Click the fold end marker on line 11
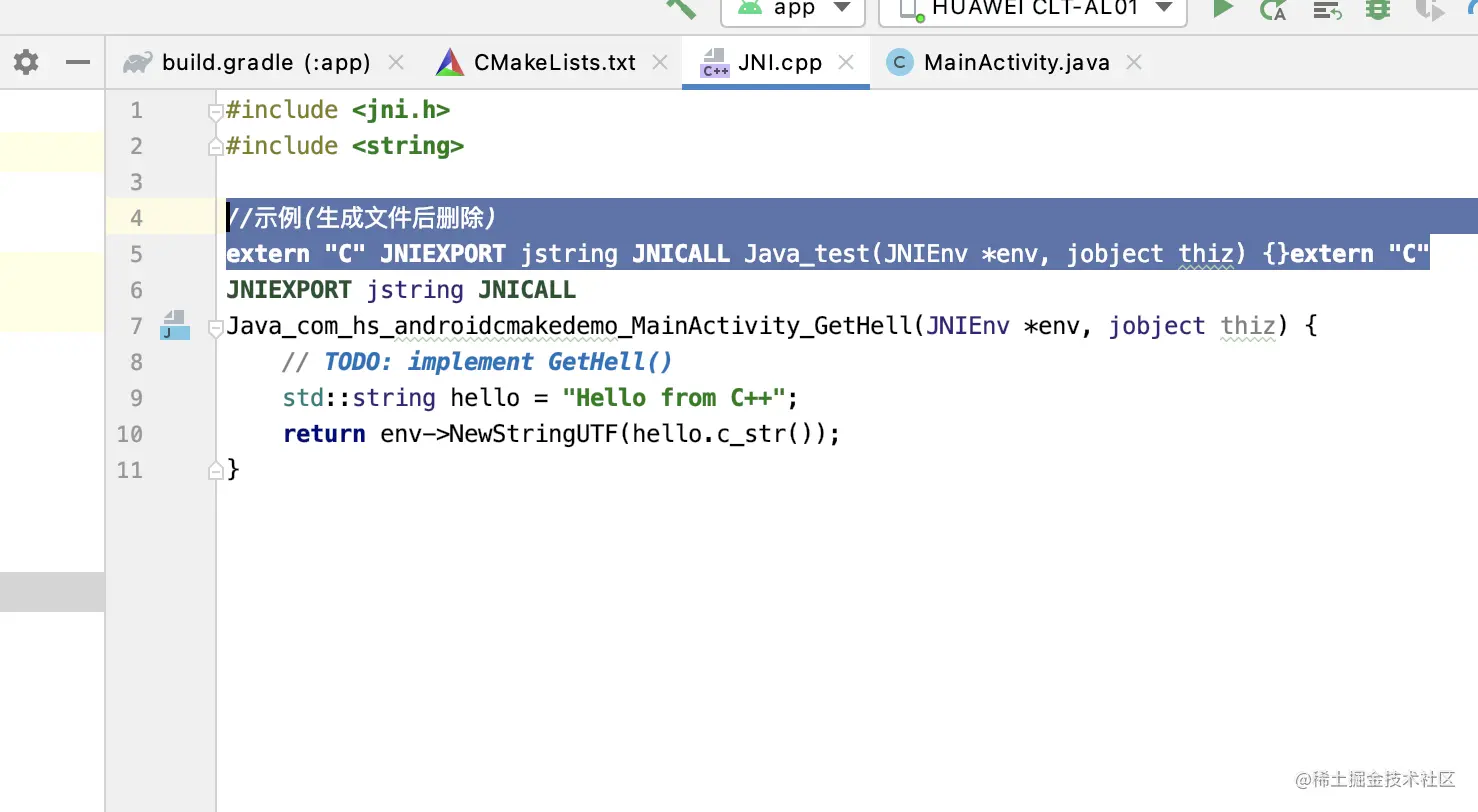 [215, 471]
